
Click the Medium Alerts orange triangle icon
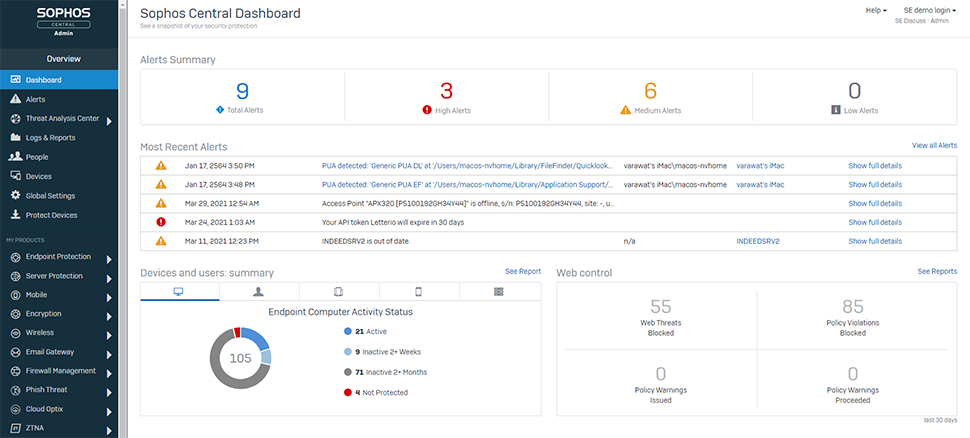pyautogui.click(x=626, y=111)
